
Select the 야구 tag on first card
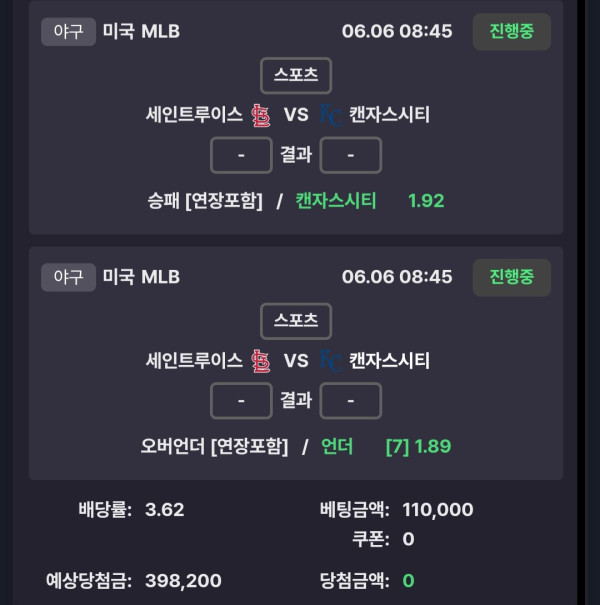coord(68,31)
